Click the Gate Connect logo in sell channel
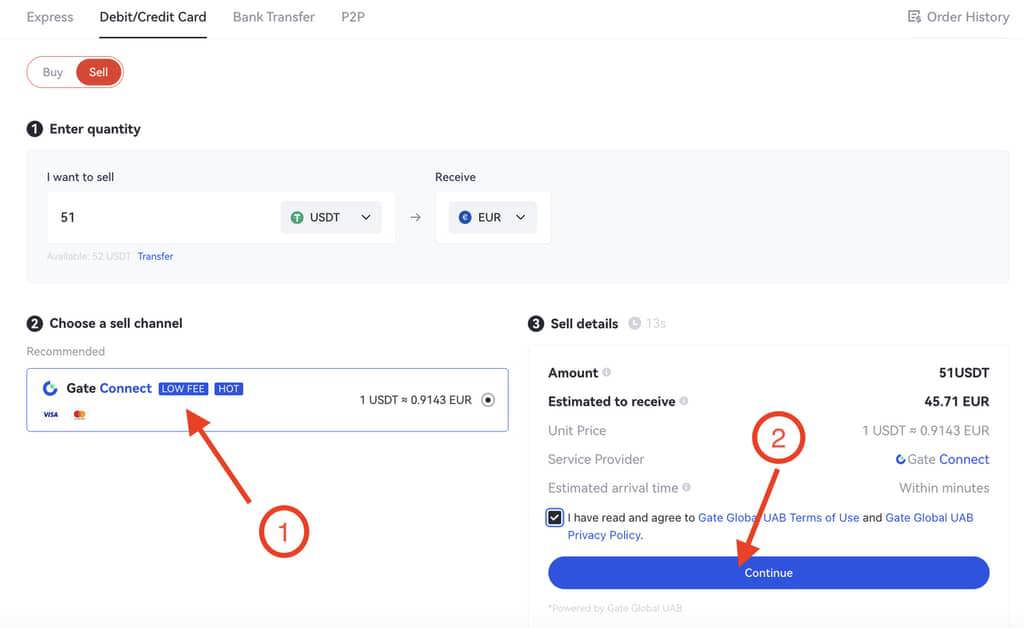Screen dimensions: 1024x628 [x=50, y=388]
